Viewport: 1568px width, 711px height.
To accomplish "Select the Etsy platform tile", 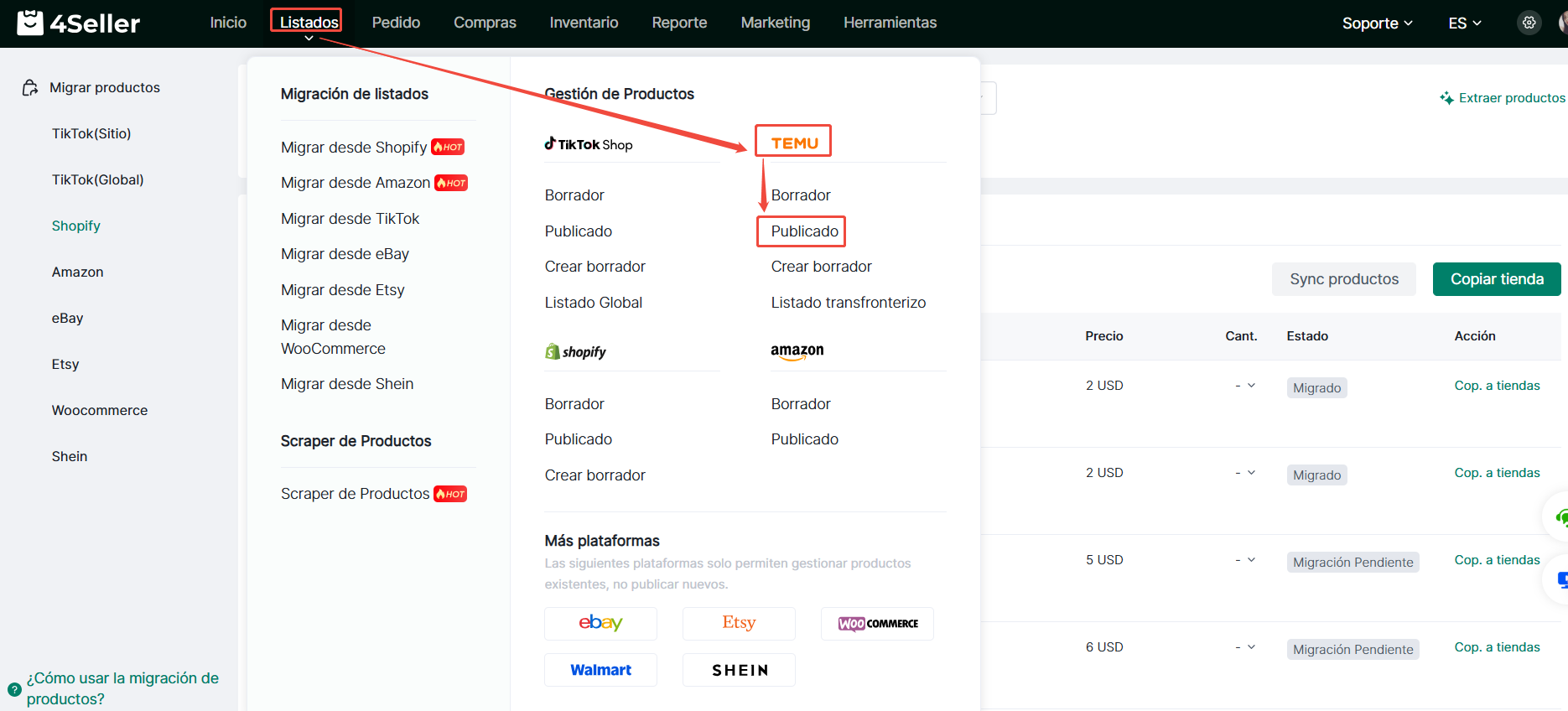I will pyautogui.click(x=739, y=623).
